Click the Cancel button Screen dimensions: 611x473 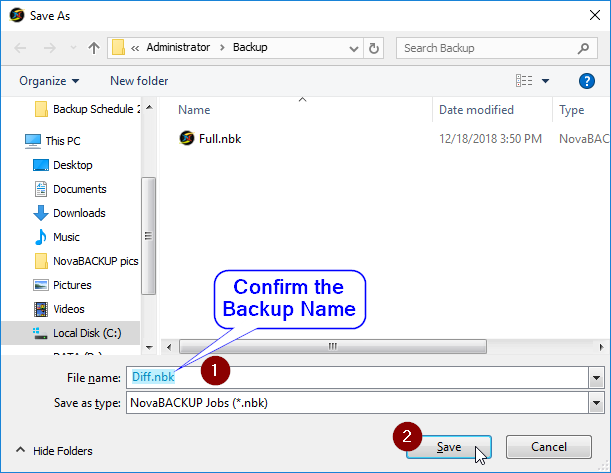point(549,447)
